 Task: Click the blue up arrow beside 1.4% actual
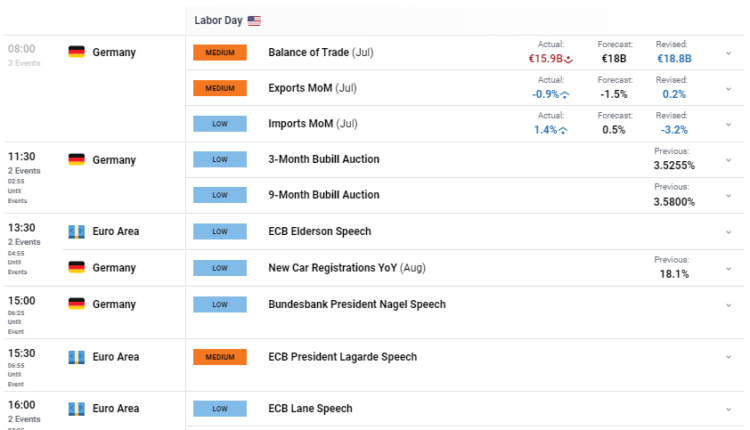click(x=565, y=130)
